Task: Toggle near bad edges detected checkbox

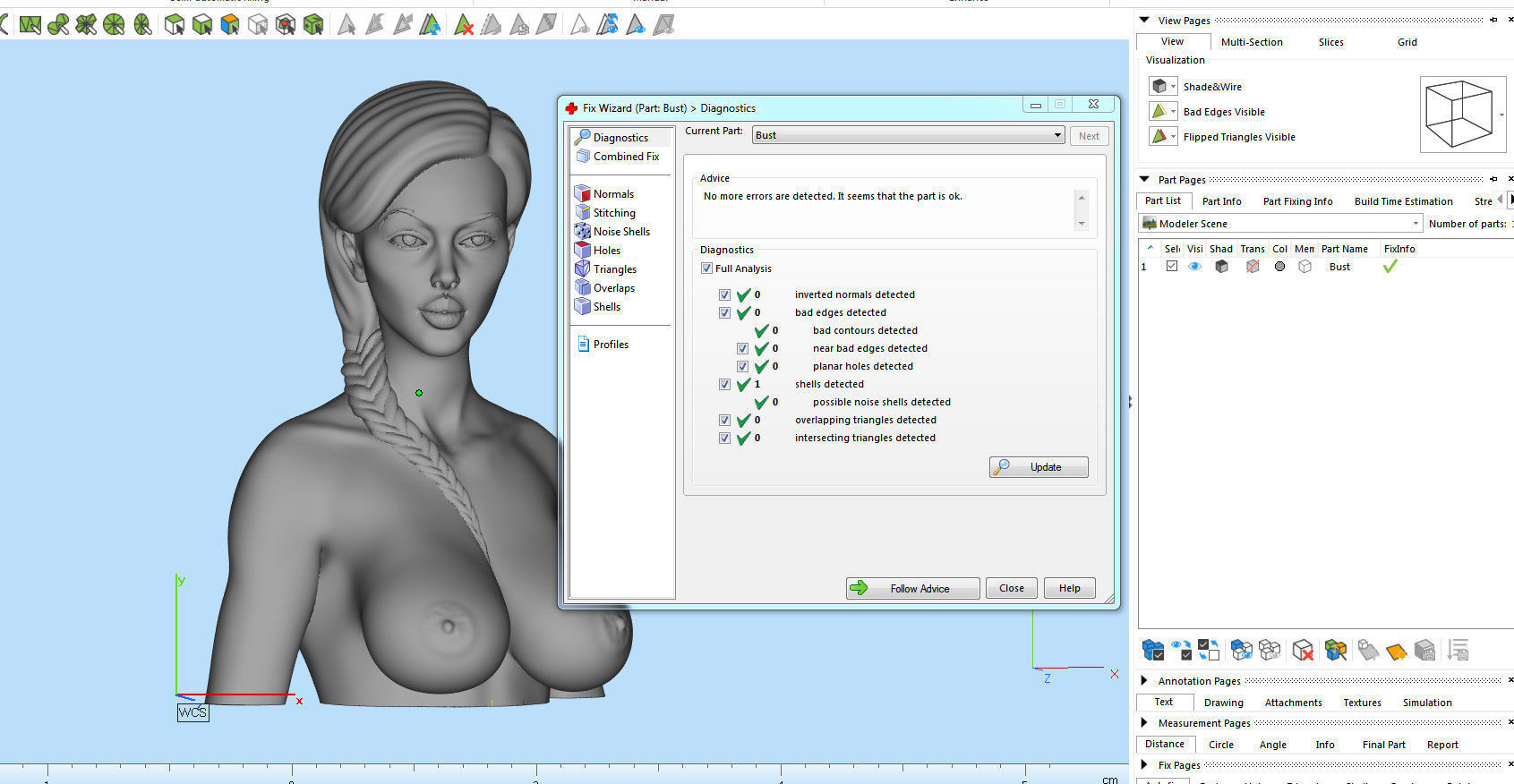Action: click(742, 348)
